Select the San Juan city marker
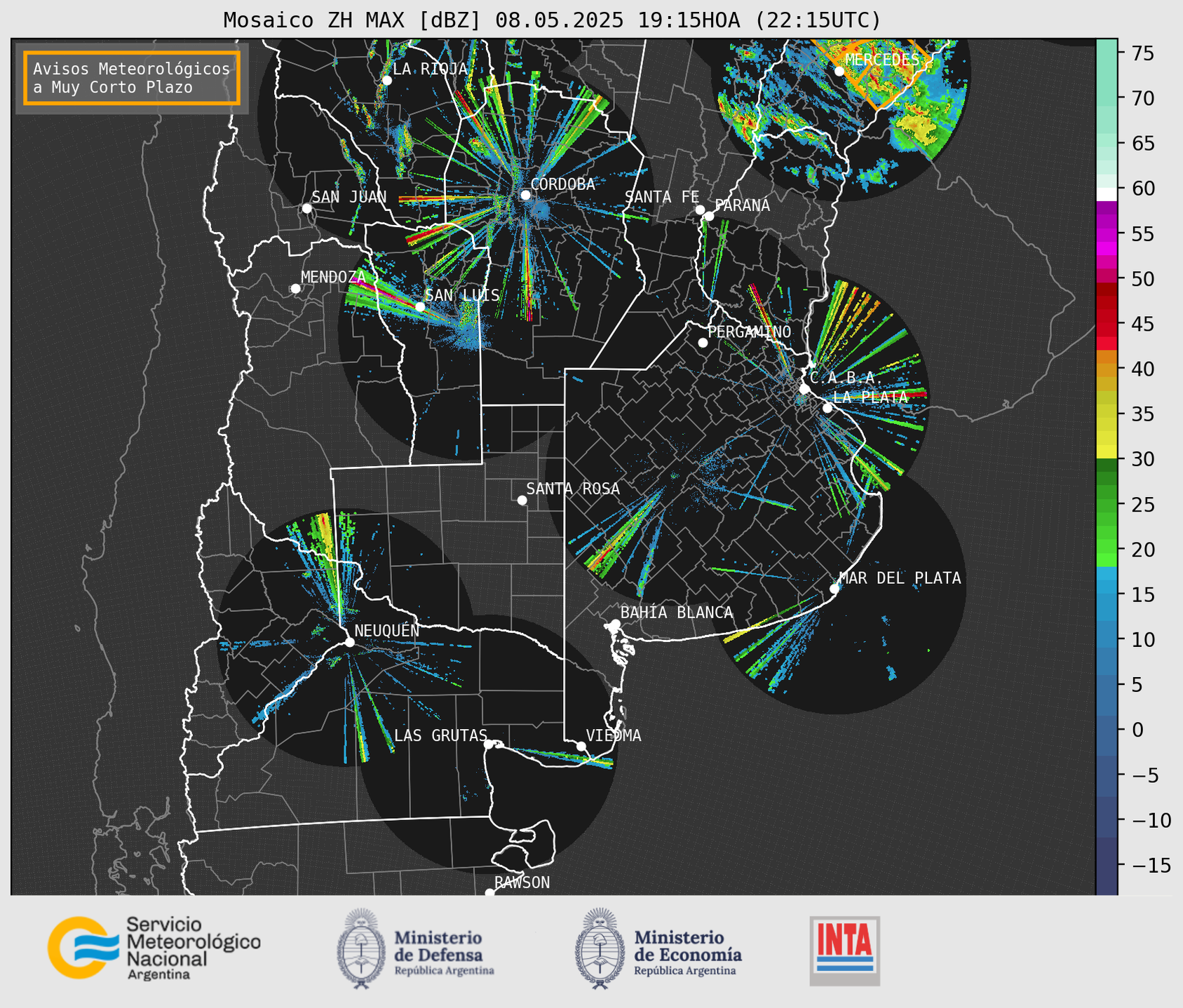 pos(306,208)
